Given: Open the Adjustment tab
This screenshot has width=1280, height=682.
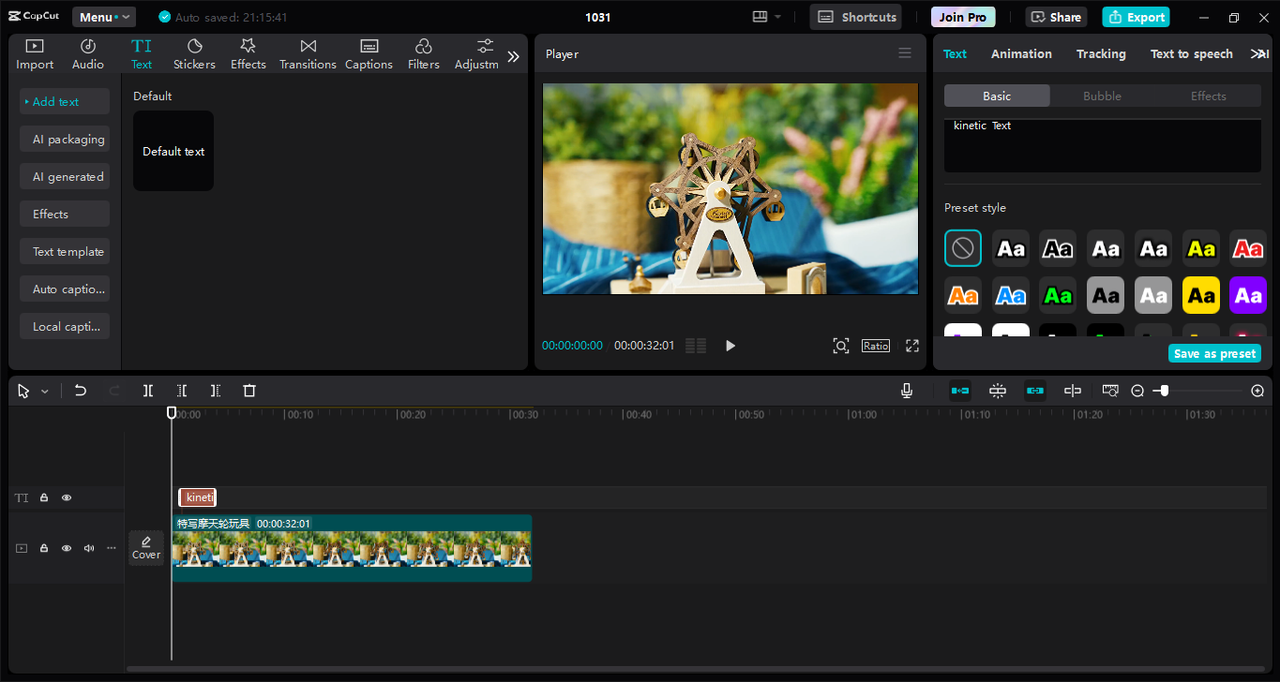Looking at the screenshot, I should (477, 54).
